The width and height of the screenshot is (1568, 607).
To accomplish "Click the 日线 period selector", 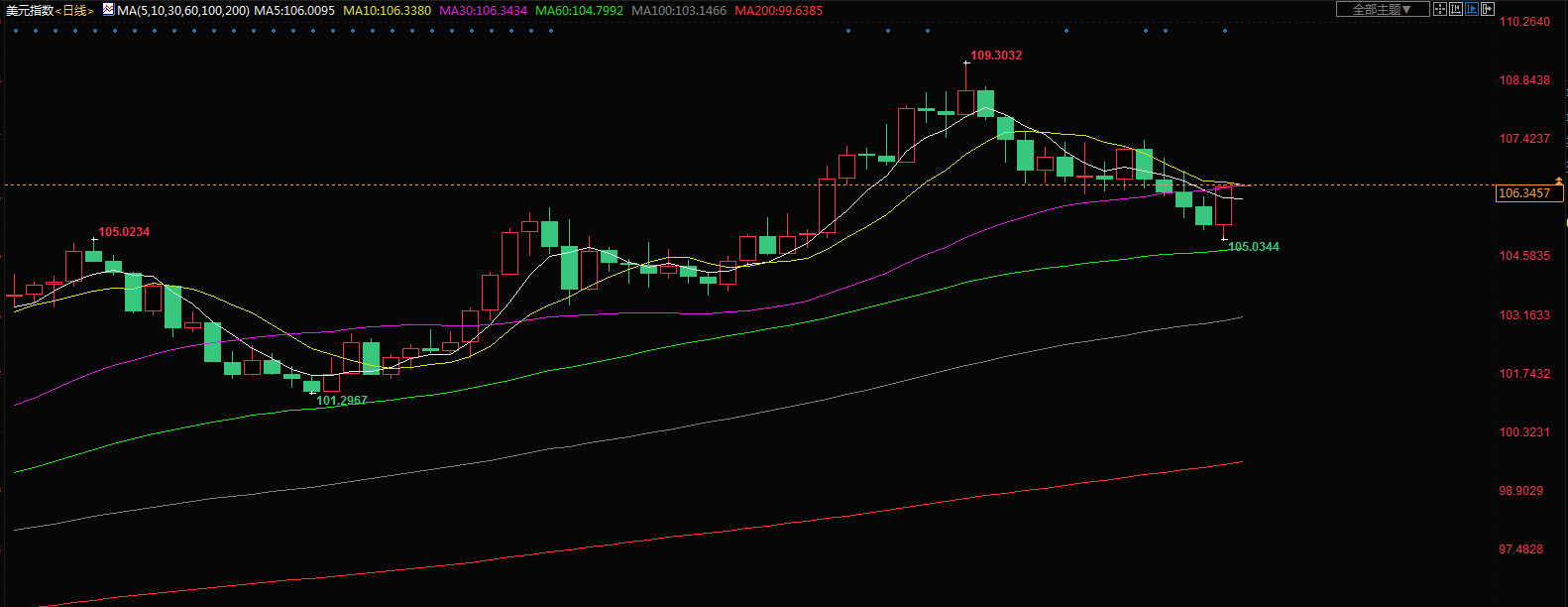I will point(74,11).
